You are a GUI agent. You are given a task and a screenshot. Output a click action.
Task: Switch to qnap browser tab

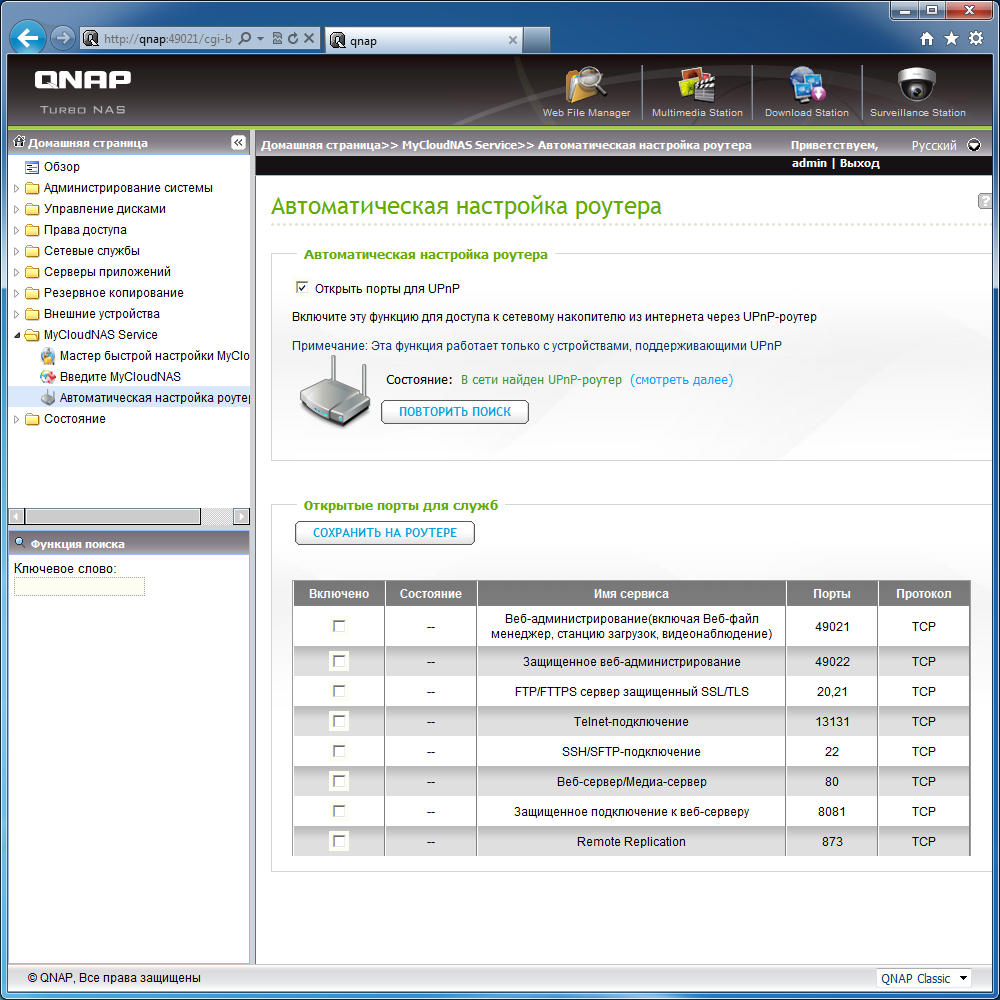[423, 40]
